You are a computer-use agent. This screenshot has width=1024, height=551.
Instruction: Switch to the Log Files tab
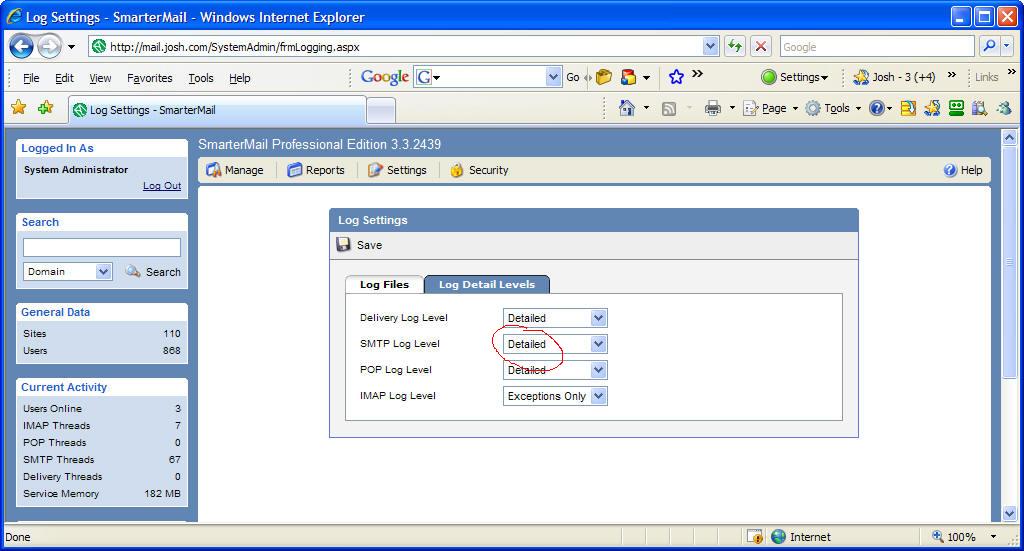point(384,285)
